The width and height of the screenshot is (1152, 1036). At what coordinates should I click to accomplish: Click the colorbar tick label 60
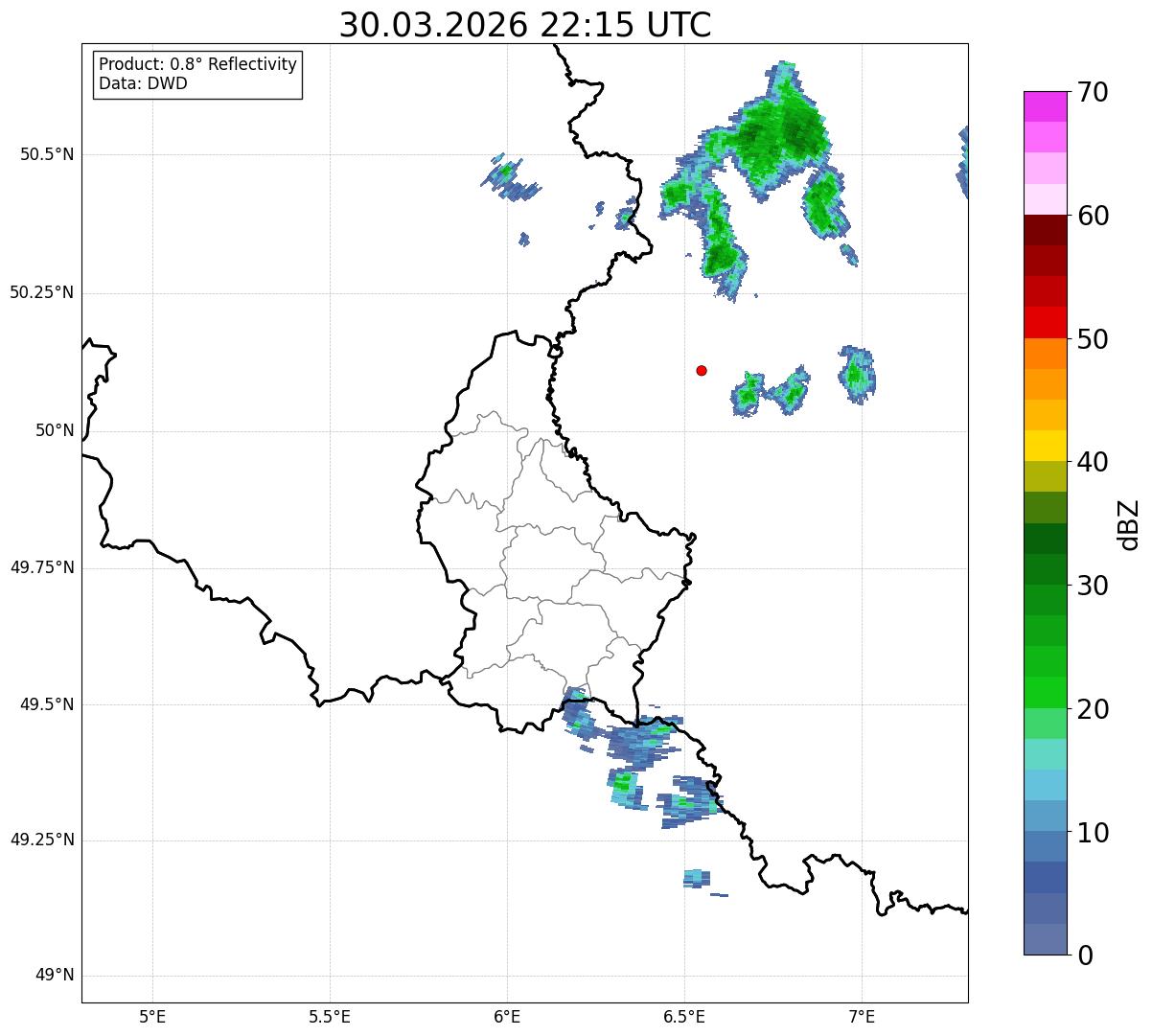click(1094, 216)
